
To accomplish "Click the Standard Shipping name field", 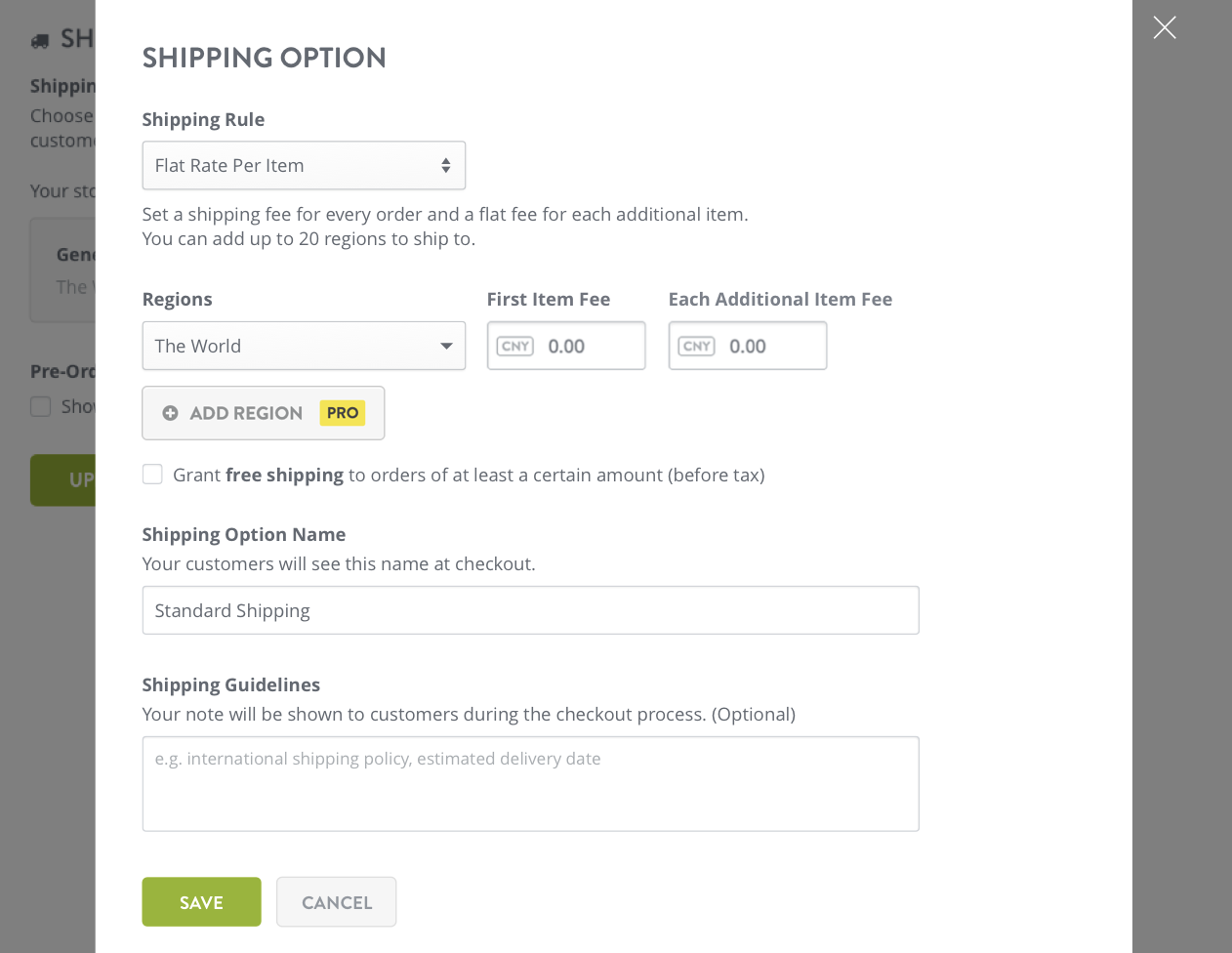I will (531, 610).
